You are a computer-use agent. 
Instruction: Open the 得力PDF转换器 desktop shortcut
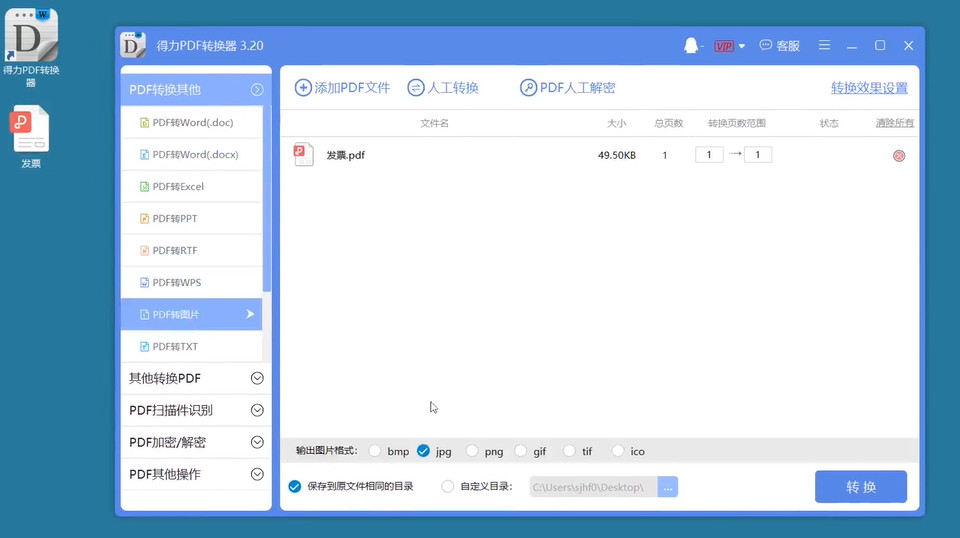coord(31,47)
